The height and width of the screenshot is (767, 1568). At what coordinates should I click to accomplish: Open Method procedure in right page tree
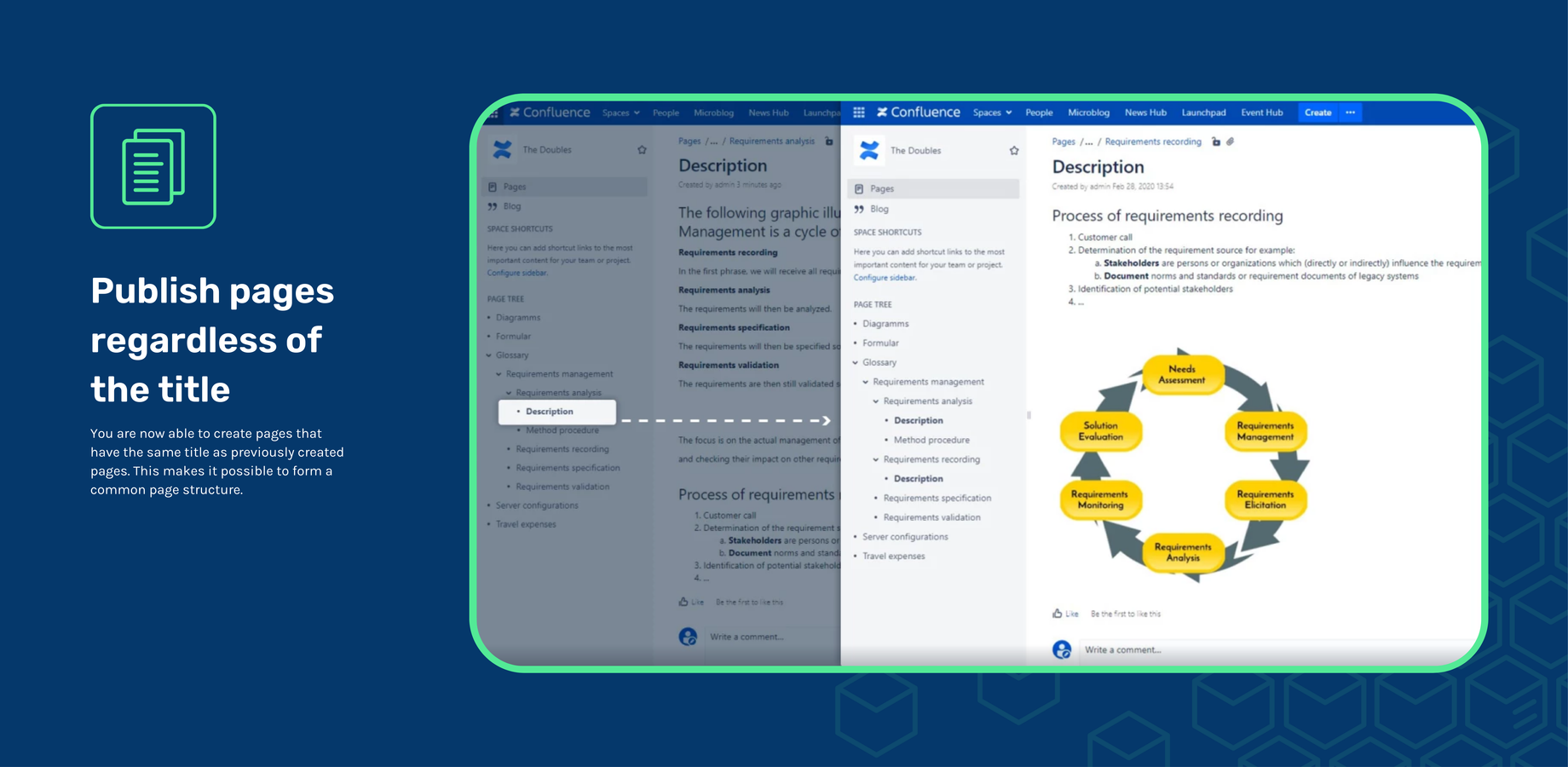tap(931, 441)
